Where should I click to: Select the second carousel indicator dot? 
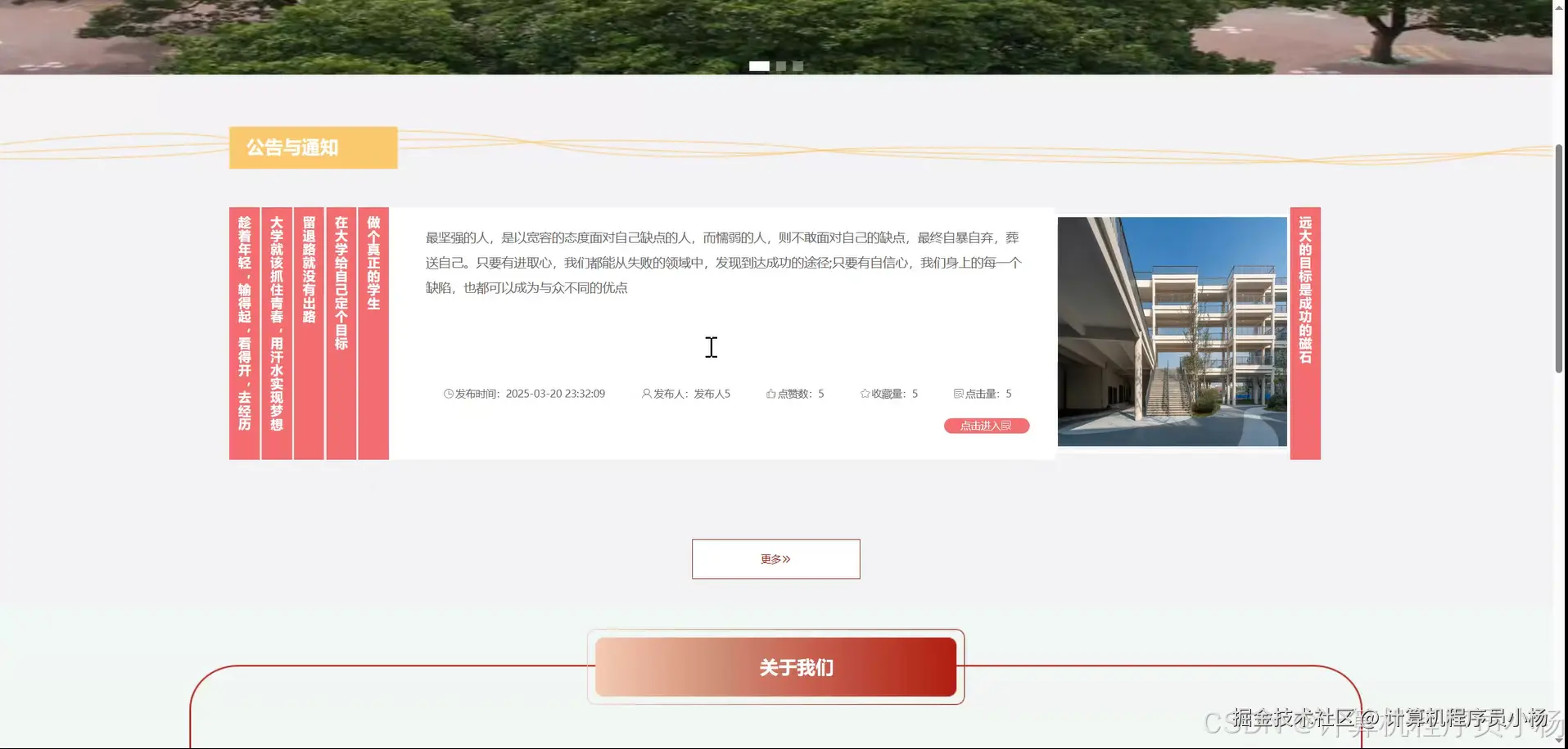click(779, 65)
